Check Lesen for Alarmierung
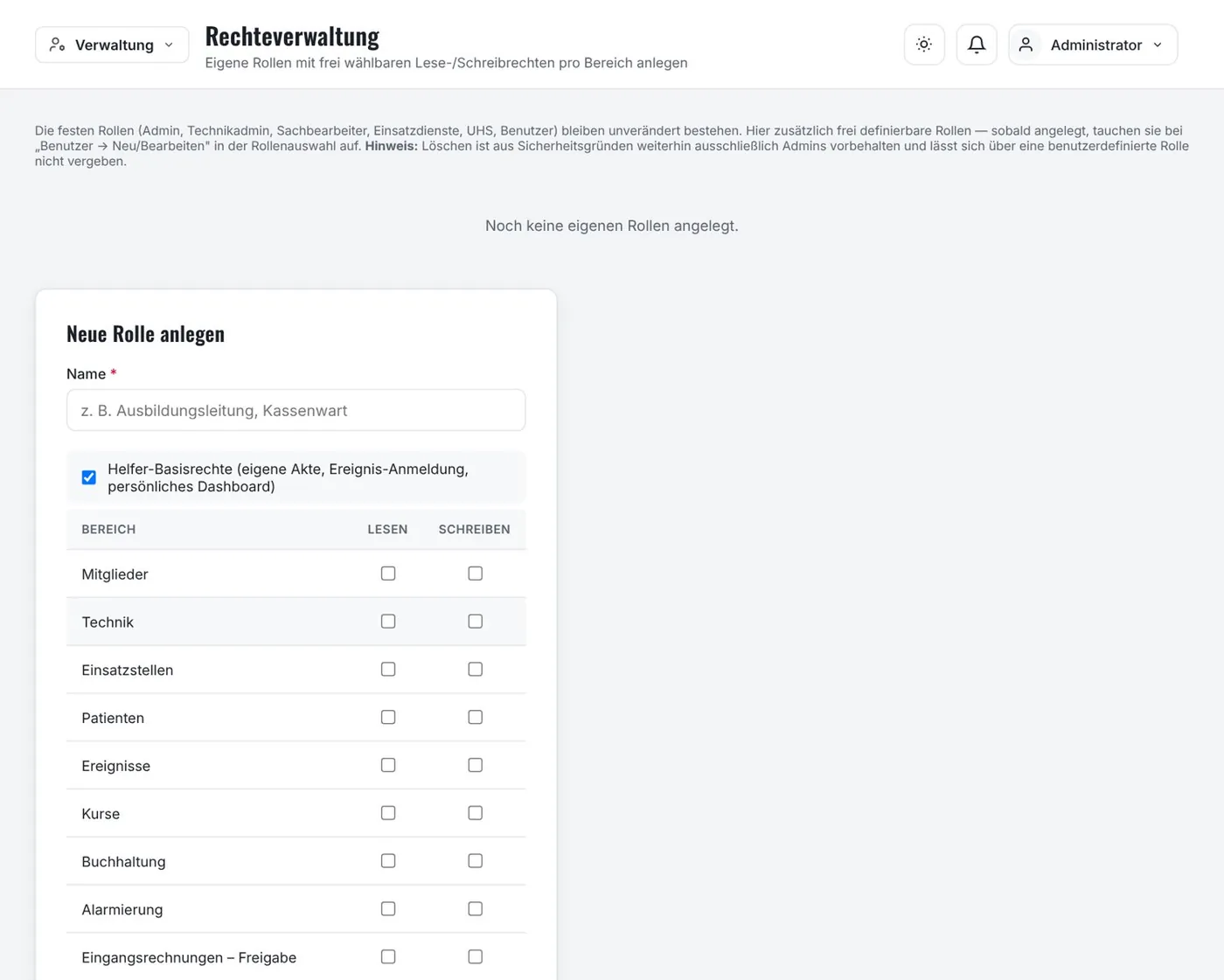This screenshot has width=1224, height=980. pos(388,909)
